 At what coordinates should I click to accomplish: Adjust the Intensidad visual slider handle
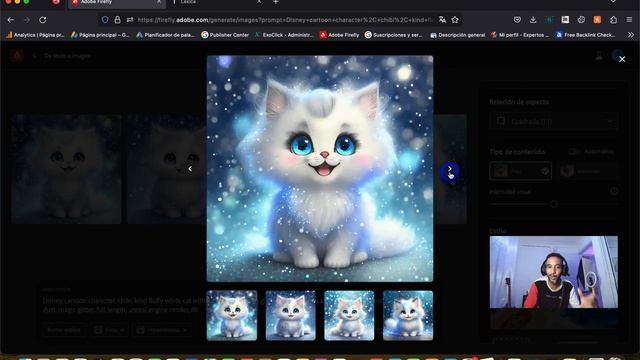553,204
